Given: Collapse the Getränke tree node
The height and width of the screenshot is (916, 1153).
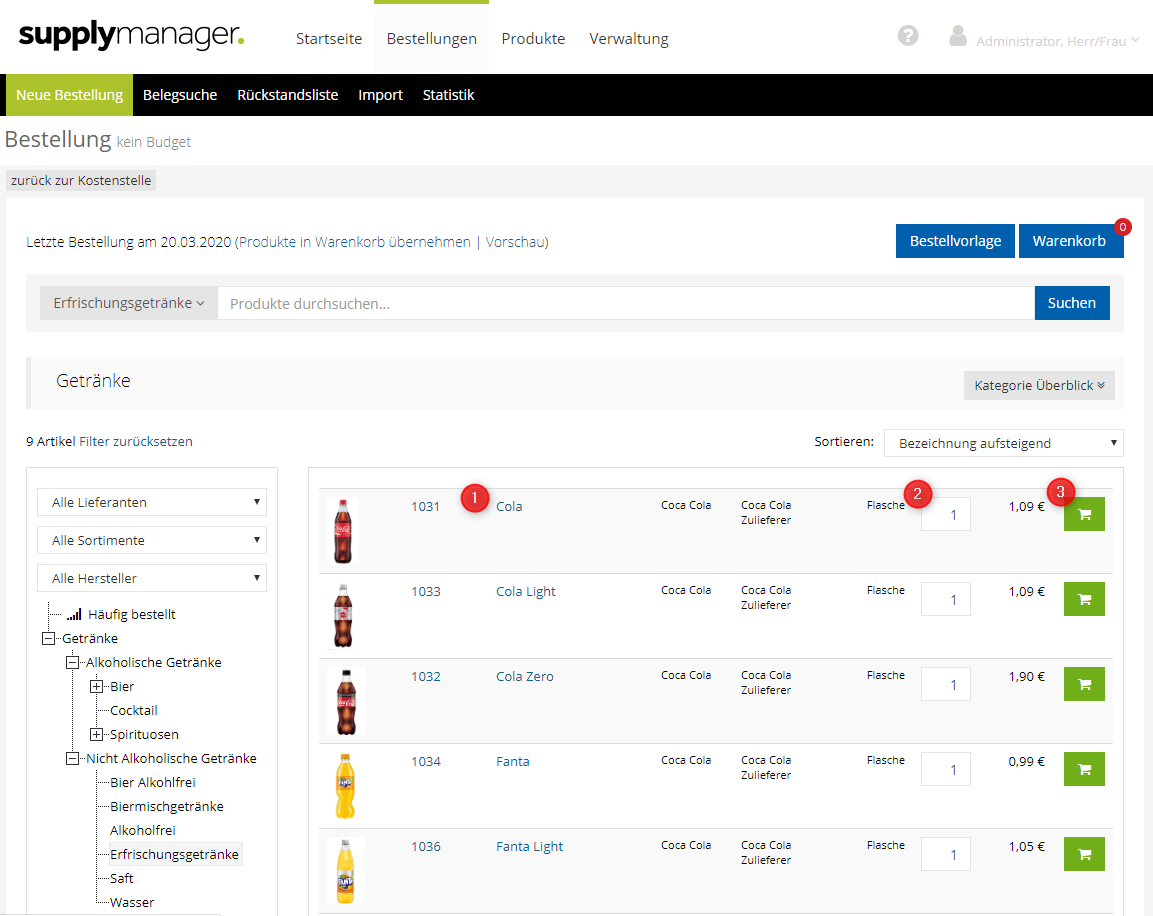Looking at the screenshot, I should 48,638.
